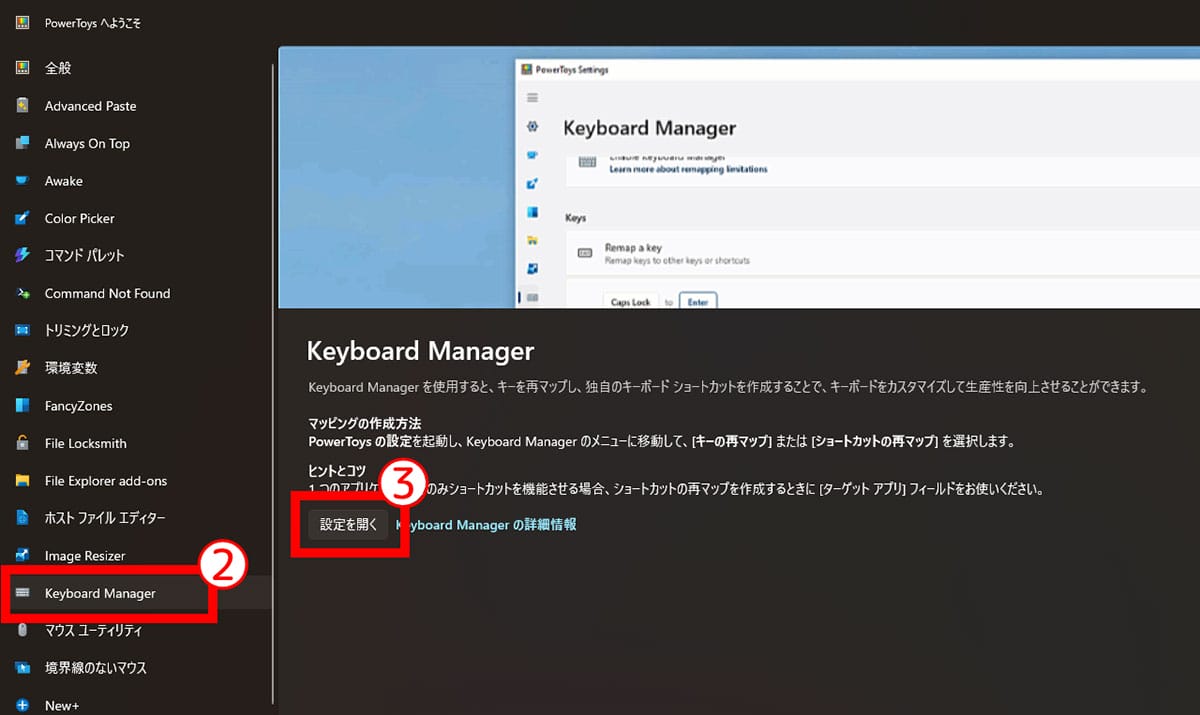Click the File Locksmith padlock icon

(x=23, y=443)
